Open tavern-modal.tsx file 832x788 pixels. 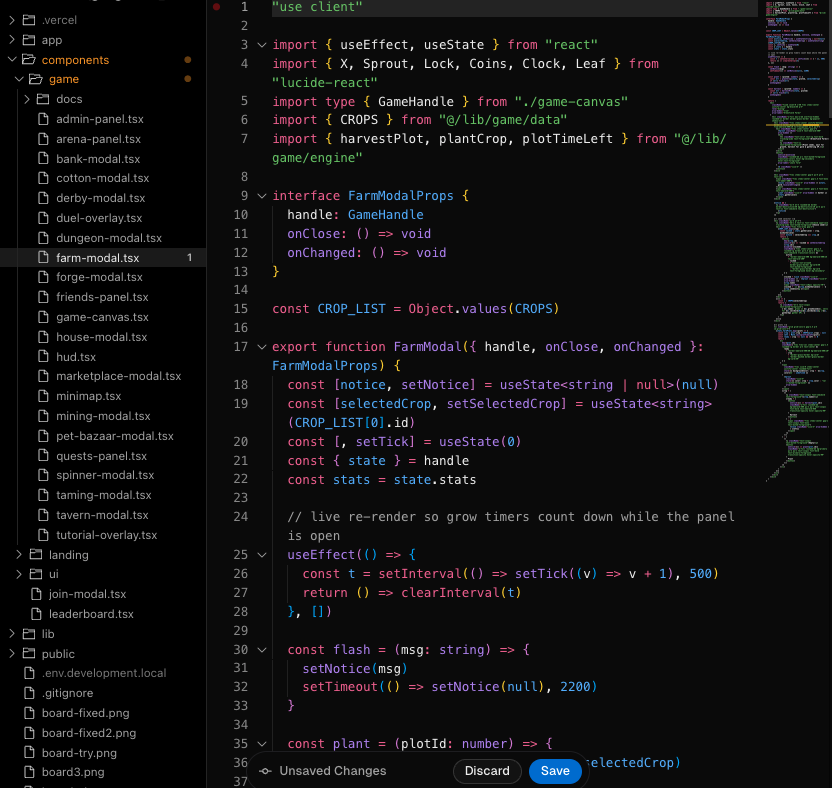(102, 515)
